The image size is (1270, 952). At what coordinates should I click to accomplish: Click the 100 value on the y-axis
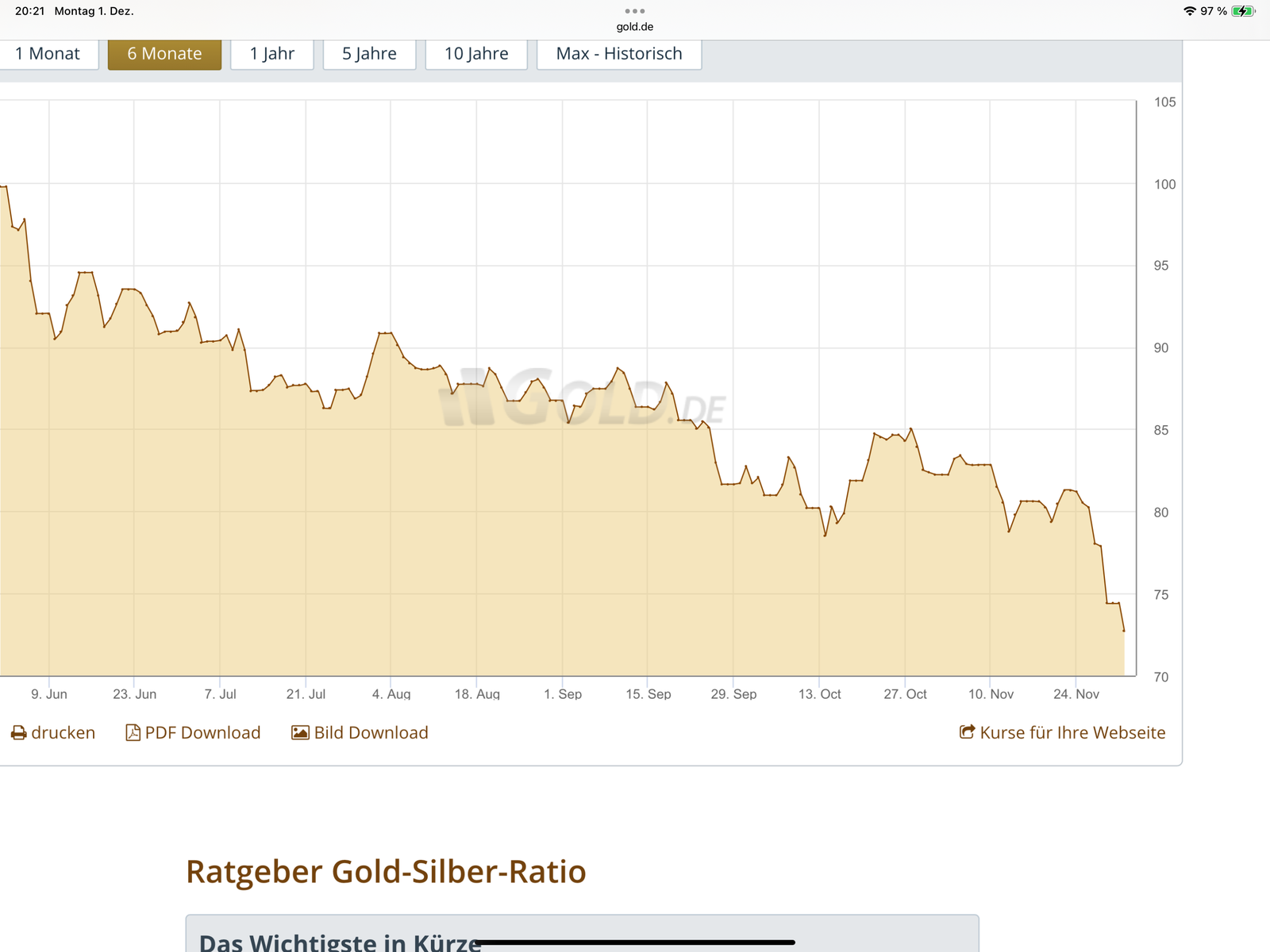tap(1164, 185)
